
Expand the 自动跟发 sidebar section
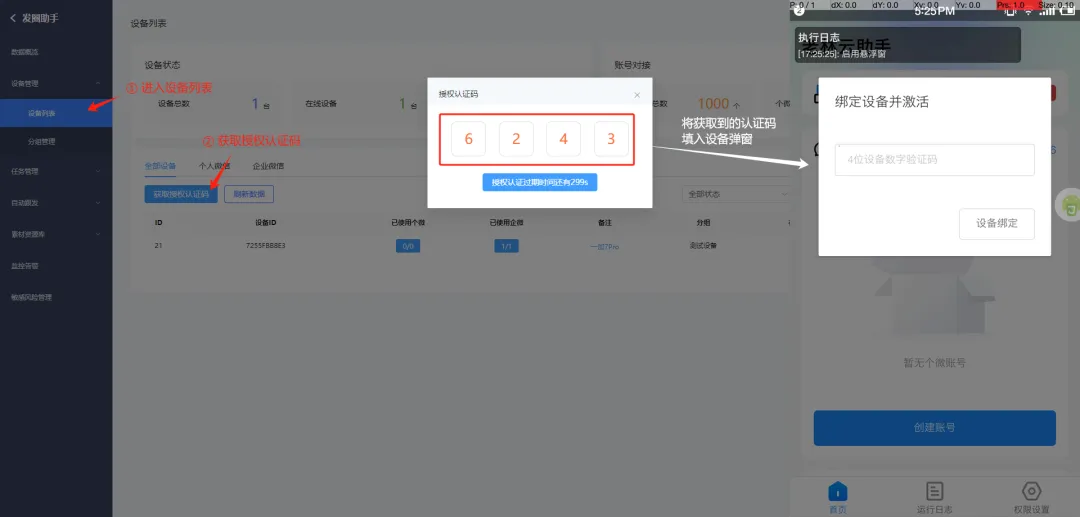coord(56,203)
